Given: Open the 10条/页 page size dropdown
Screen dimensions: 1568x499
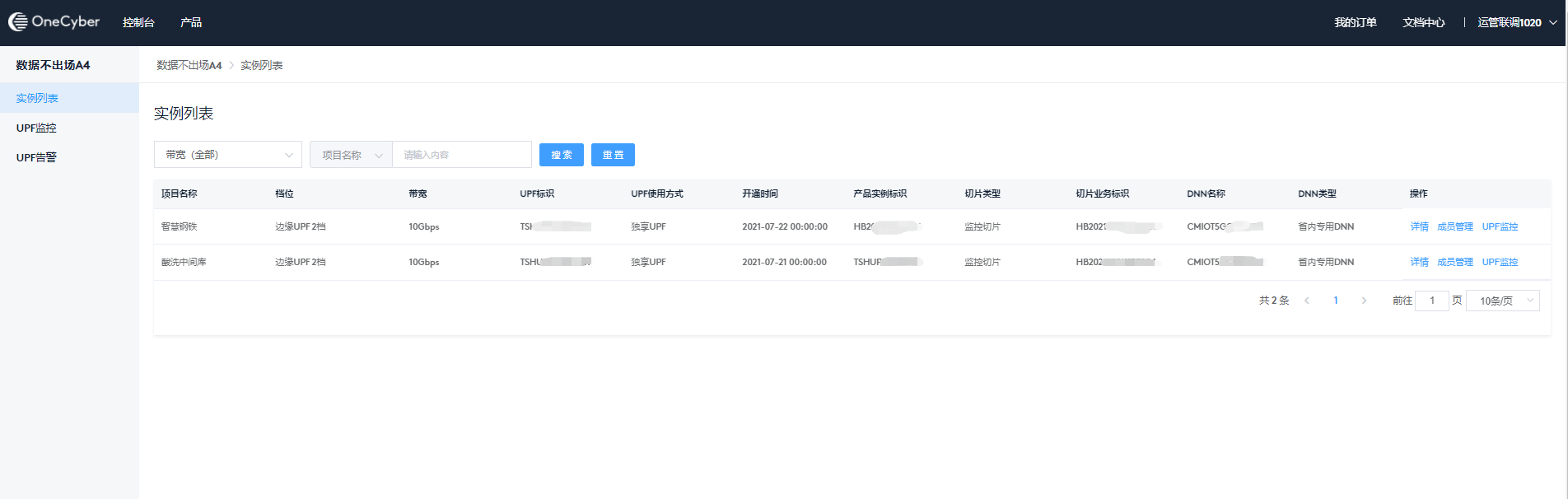Looking at the screenshot, I should 1502,301.
